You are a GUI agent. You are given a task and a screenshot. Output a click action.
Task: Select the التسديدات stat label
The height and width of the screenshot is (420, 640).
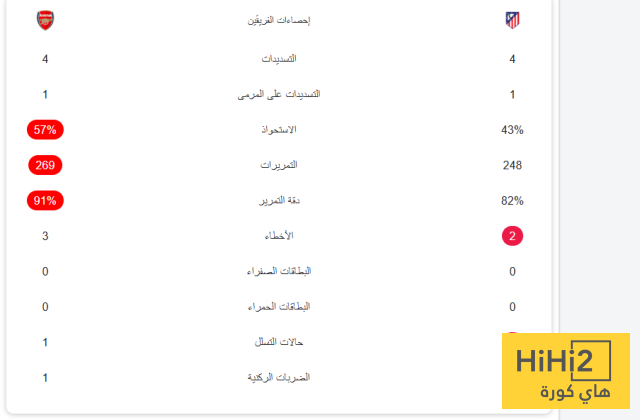click(279, 59)
